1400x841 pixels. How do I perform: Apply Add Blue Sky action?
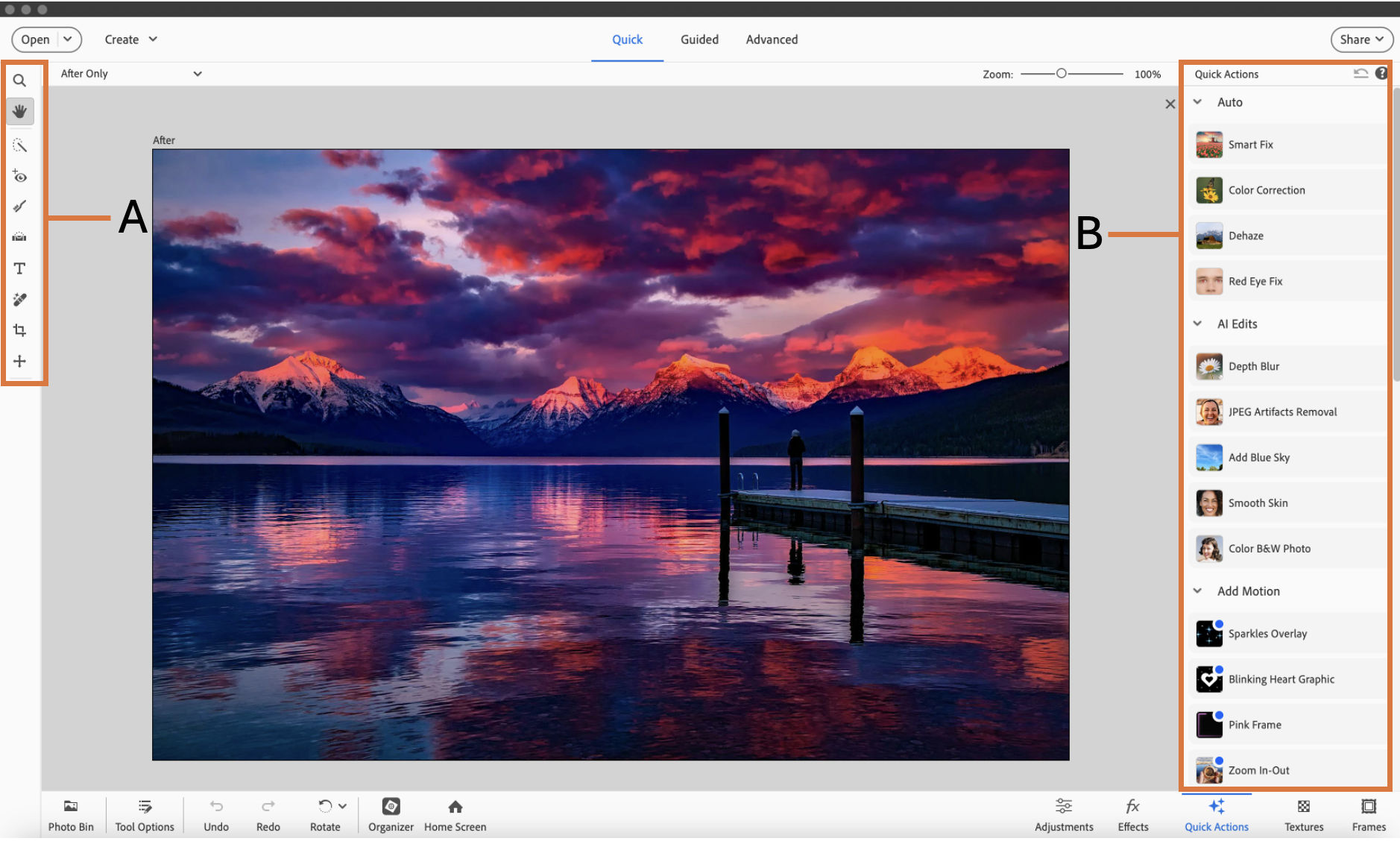[x=1288, y=457]
